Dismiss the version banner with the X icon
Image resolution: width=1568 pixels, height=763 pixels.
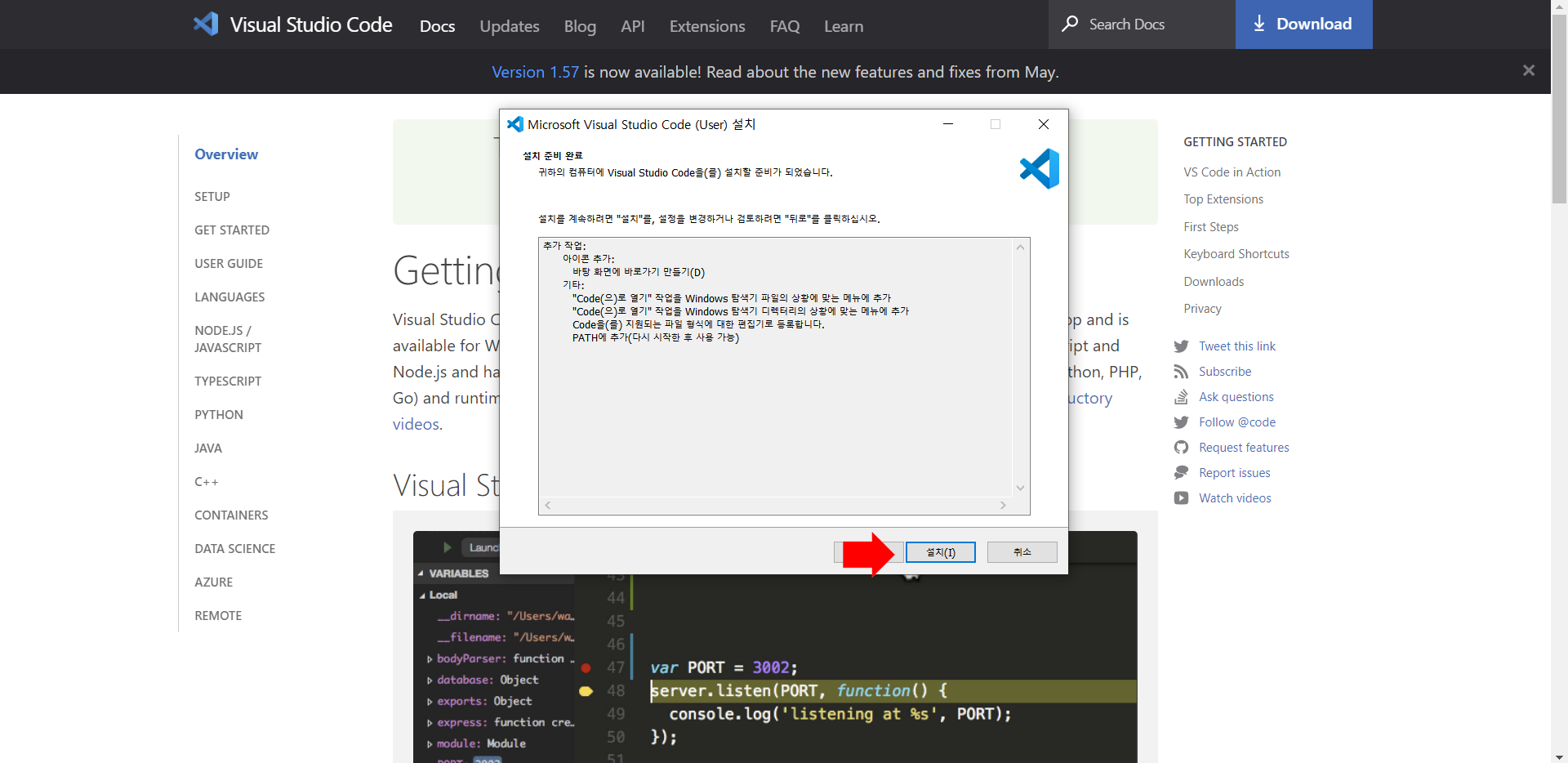coord(1529,71)
